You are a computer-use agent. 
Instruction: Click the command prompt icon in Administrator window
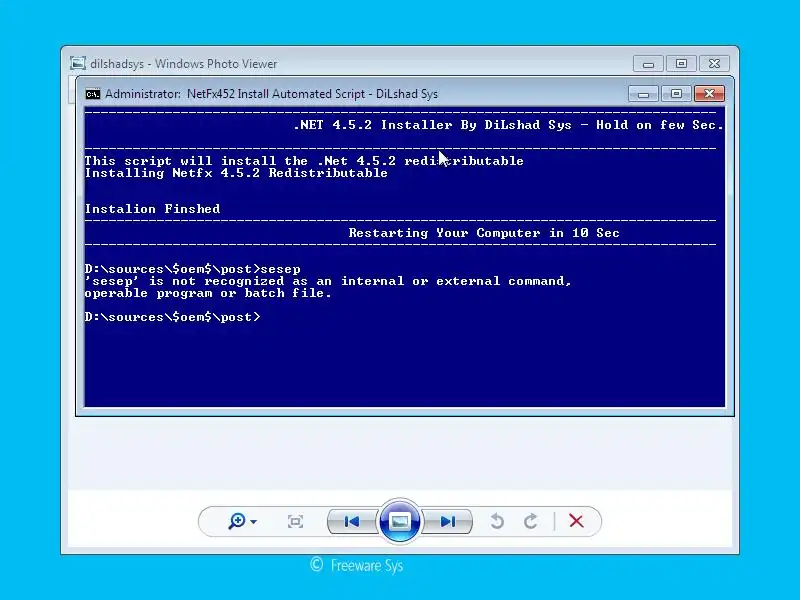[93, 94]
